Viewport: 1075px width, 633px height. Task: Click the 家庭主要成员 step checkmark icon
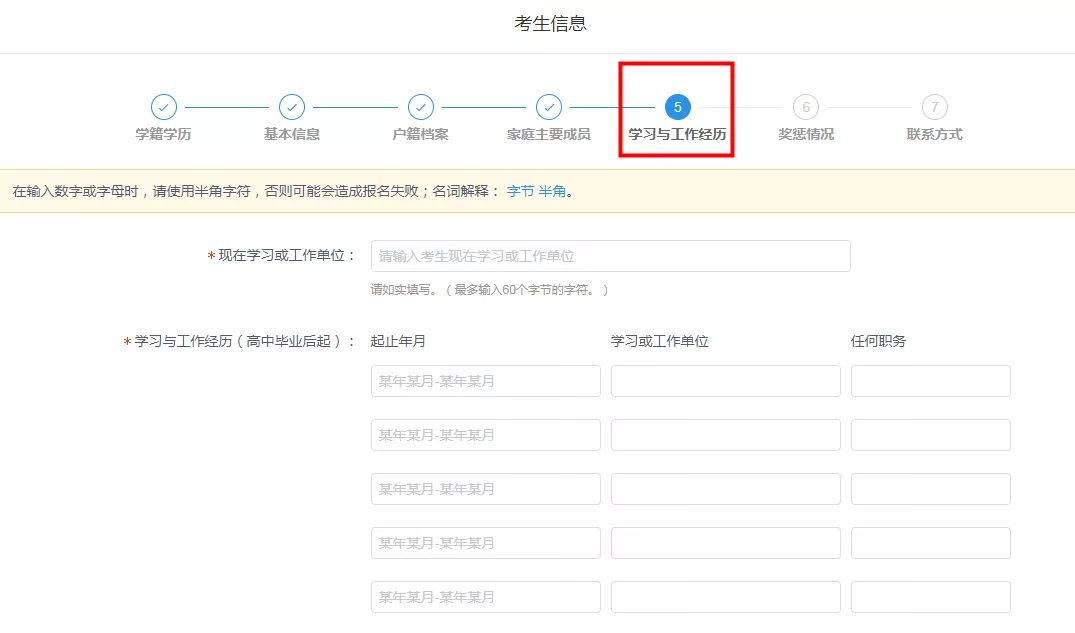(x=549, y=107)
